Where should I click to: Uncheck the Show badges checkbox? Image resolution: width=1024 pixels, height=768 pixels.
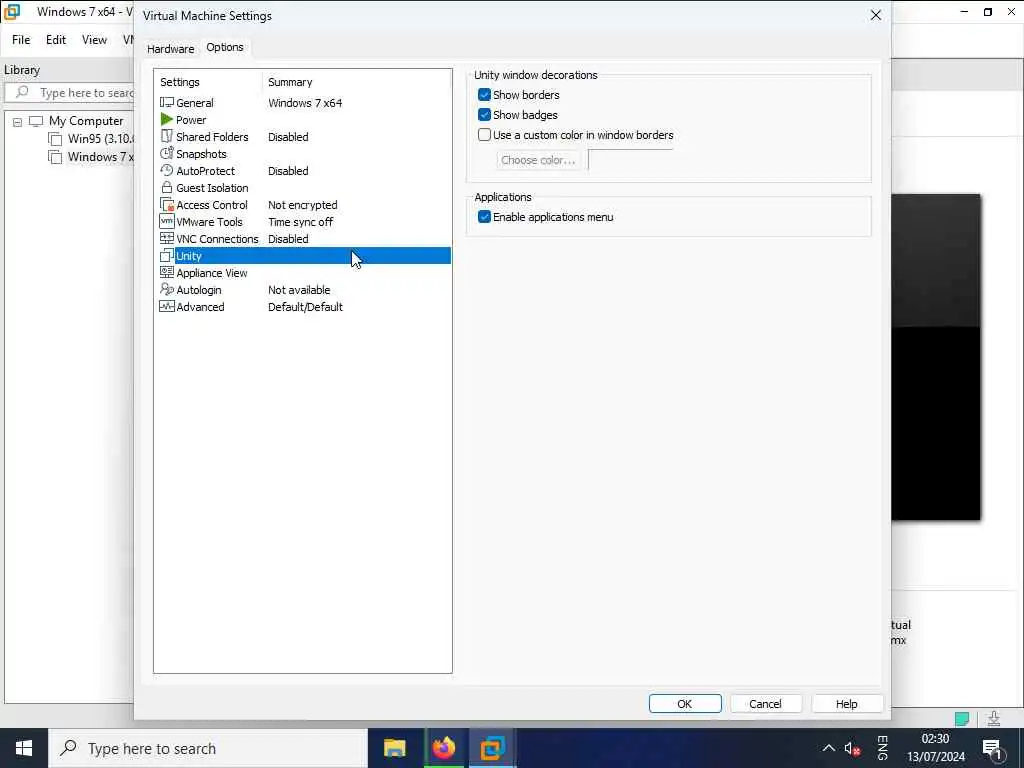[484, 114]
